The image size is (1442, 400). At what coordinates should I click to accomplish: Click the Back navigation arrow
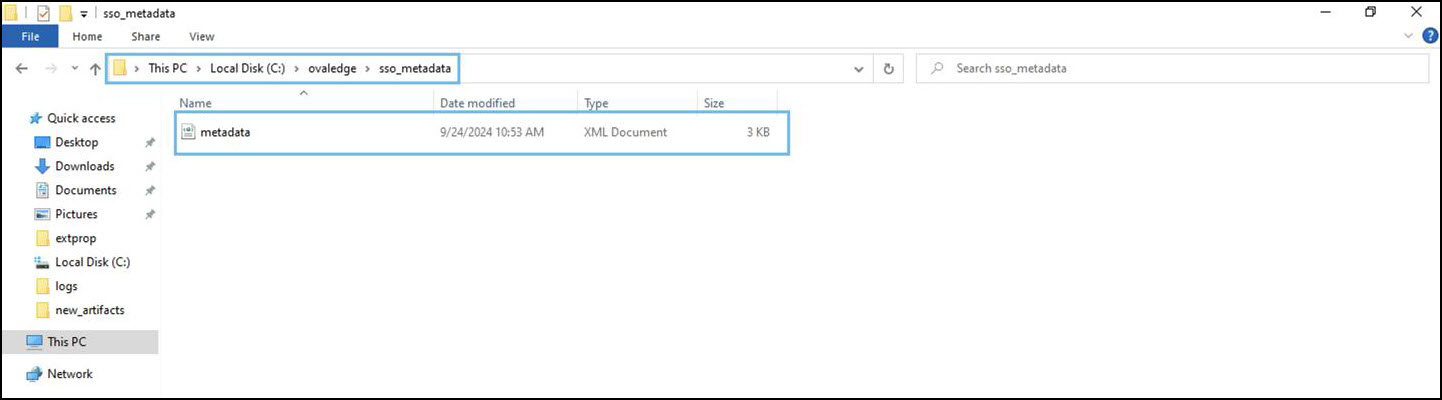[23, 69]
